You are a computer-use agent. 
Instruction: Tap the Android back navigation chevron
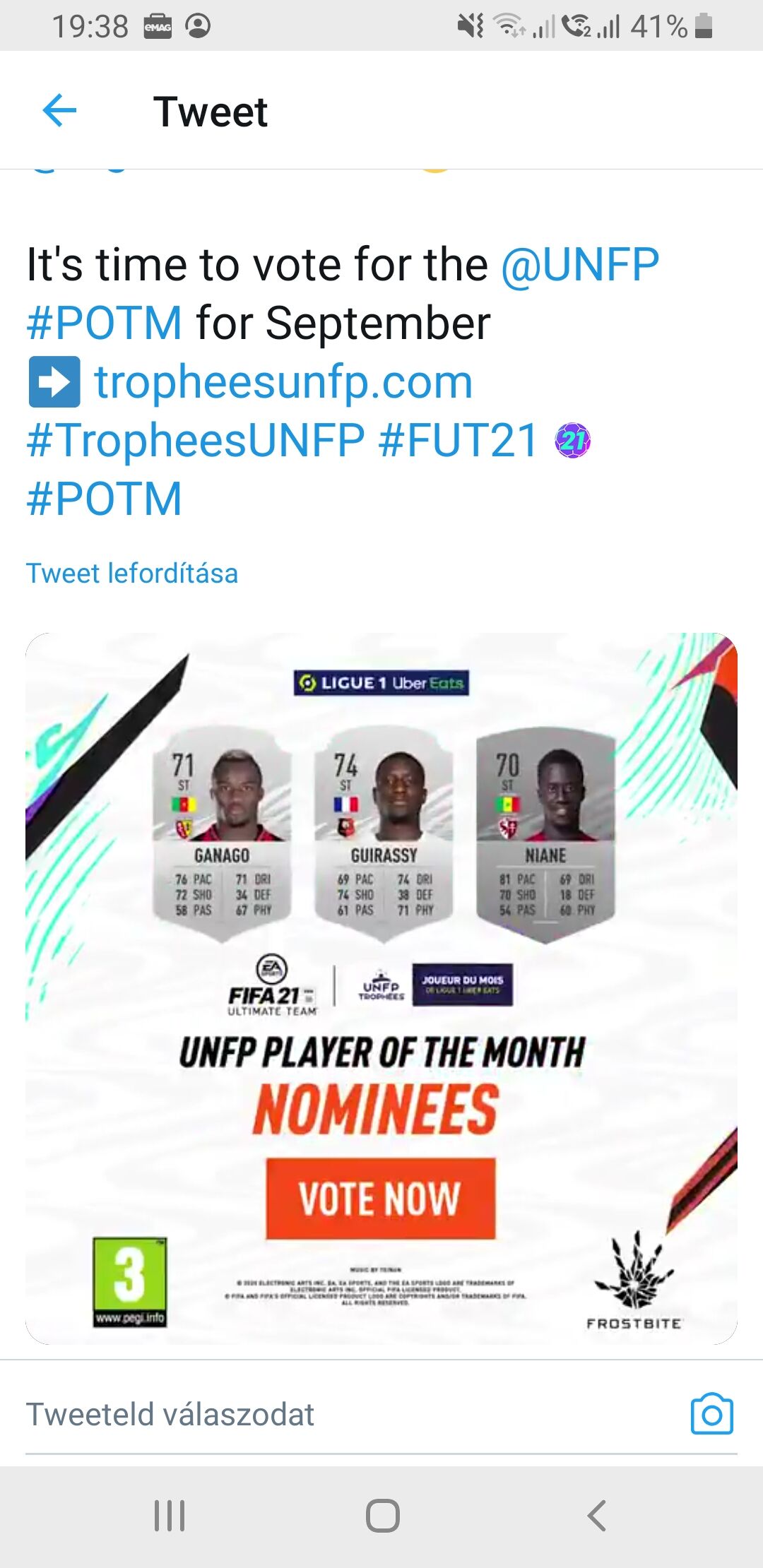pyautogui.click(x=597, y=1516)
